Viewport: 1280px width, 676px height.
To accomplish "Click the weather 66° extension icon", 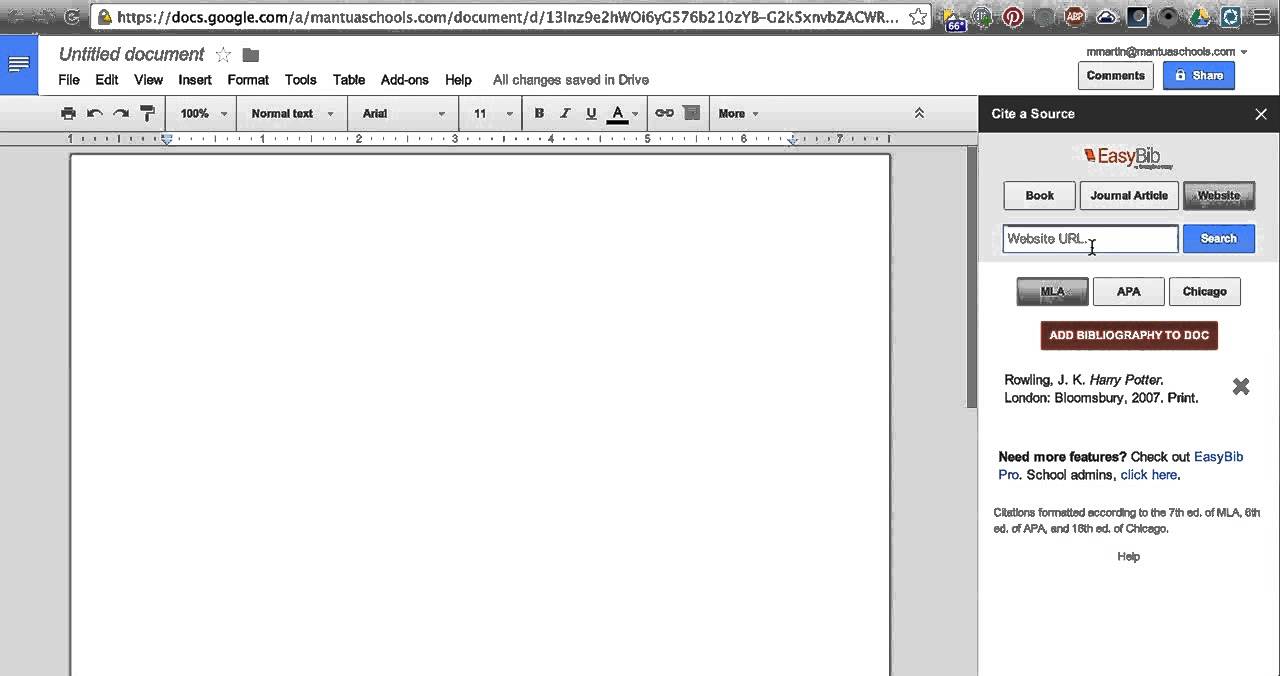I will click(x=955, y=19).
